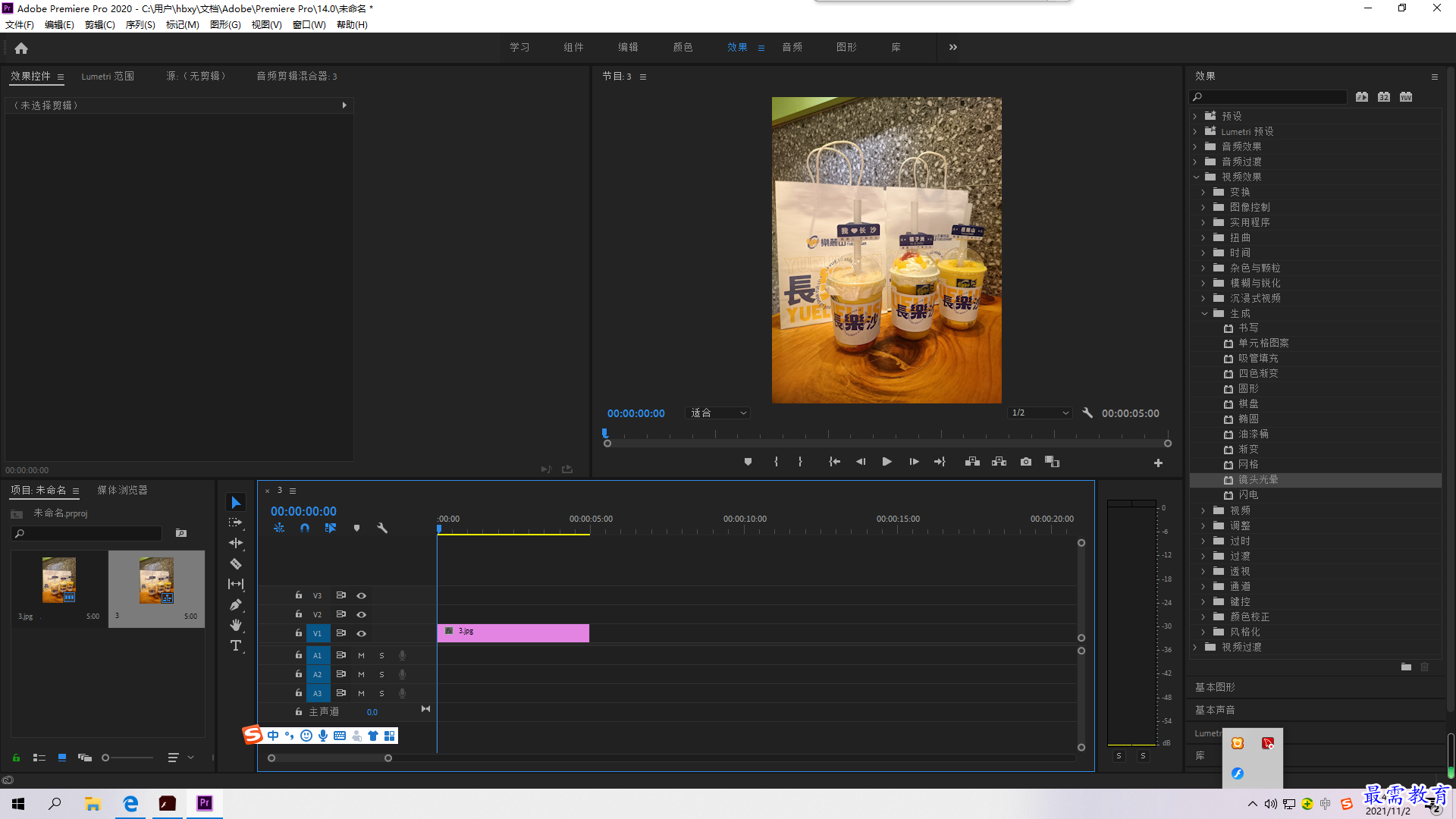Expand the 预设 effects folder
1456x819 pixels.
[1195, 117]
